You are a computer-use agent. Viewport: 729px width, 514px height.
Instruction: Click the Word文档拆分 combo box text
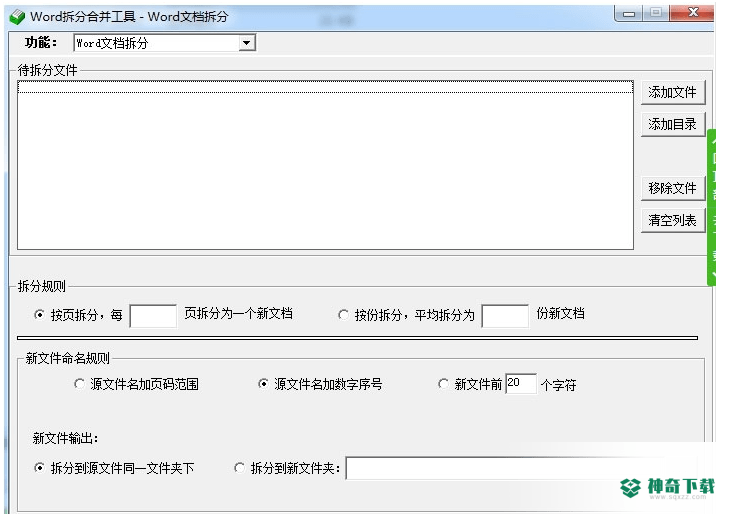[112, 43]
